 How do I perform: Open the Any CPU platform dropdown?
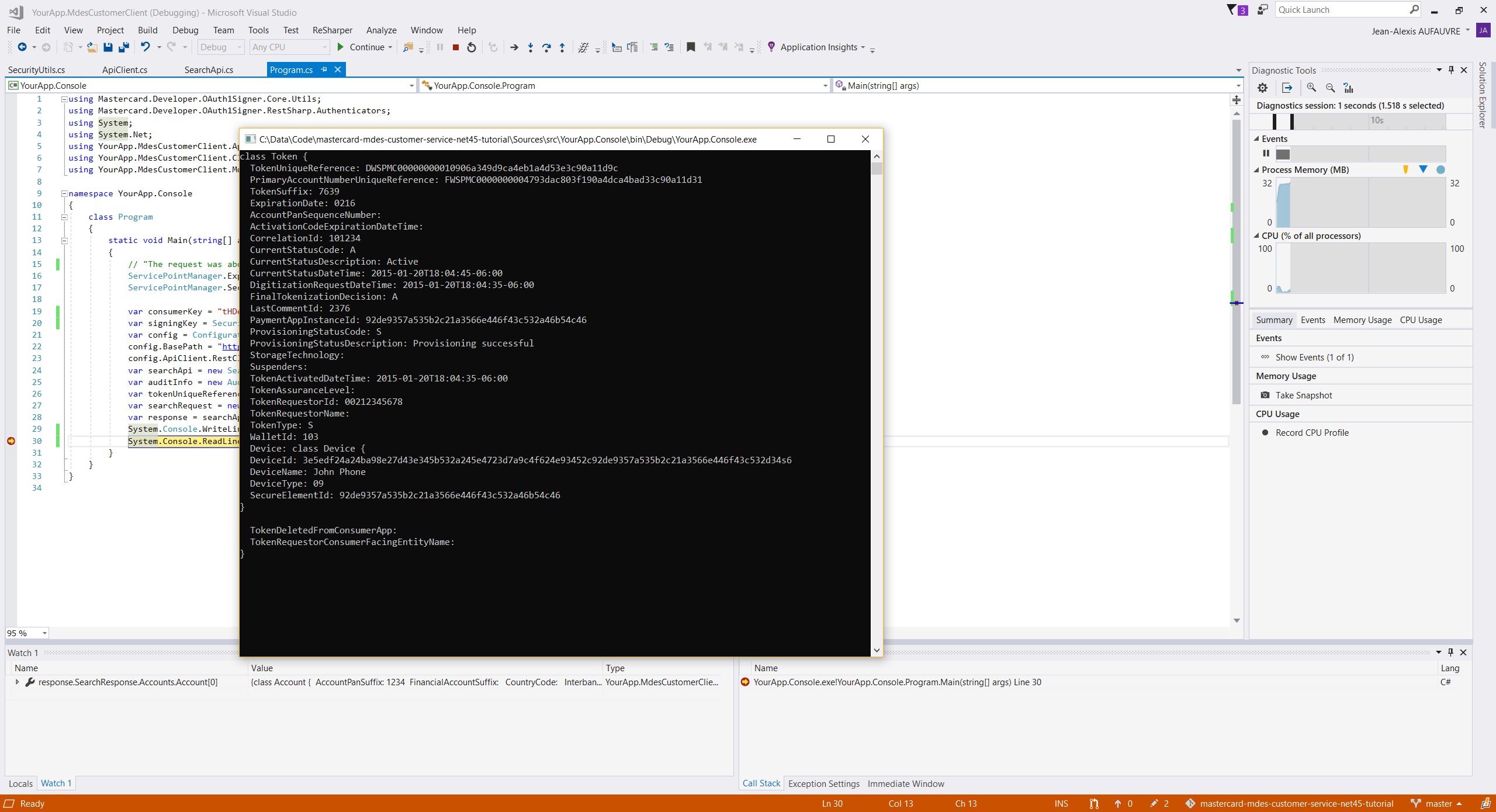tap(289, 47)
